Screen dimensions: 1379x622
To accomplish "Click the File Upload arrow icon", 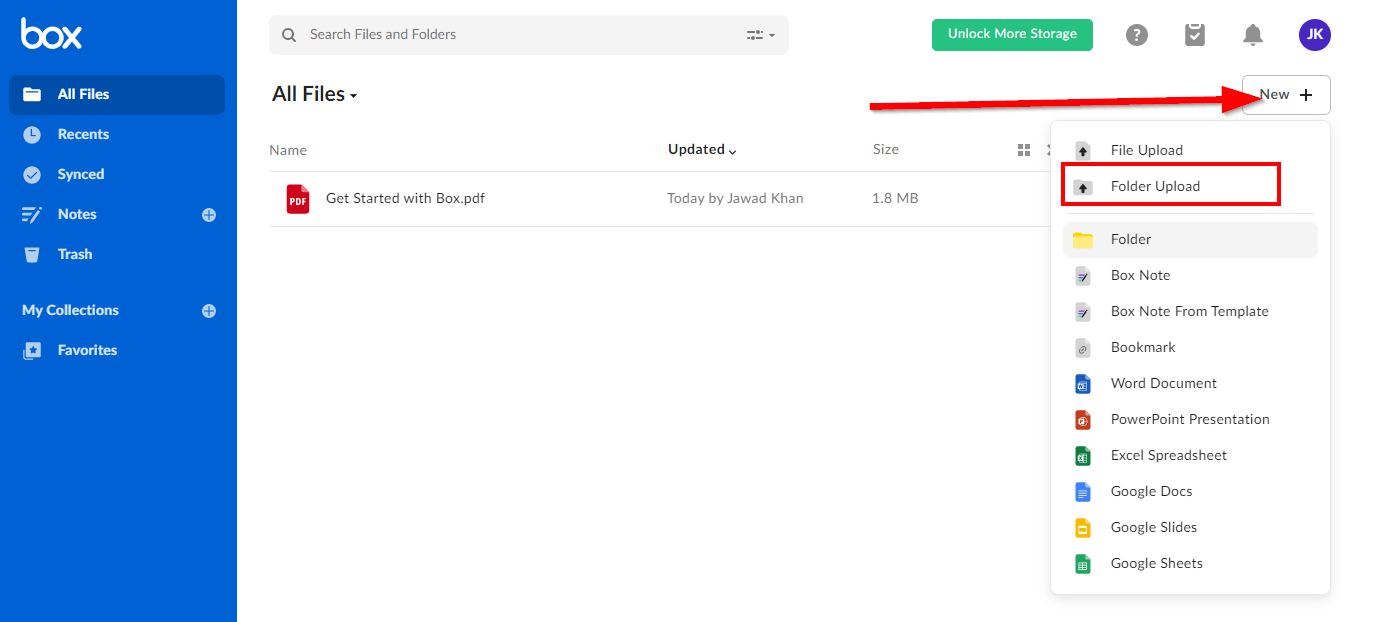I will (x=1083, y=151).
